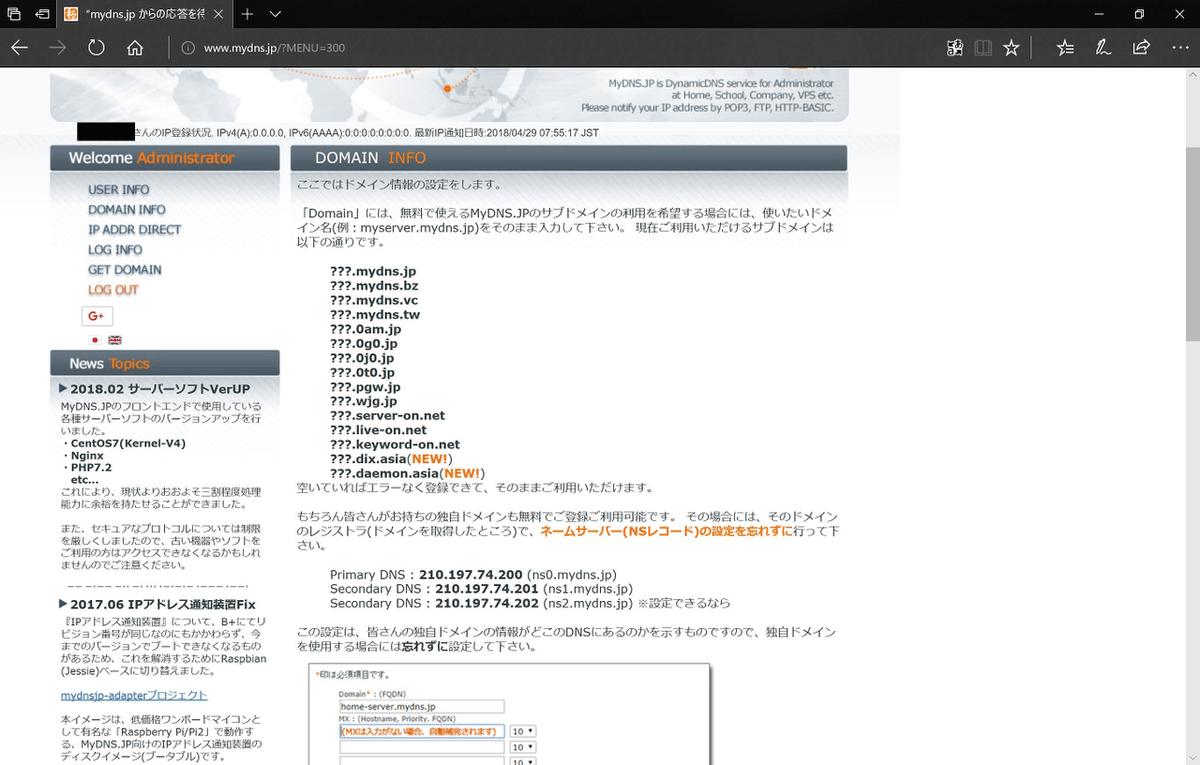Image resolution: width=1200 pixels, height=765 pixels.
Task: Click the ???.keyword-on.net domain text
Action: (x=395, y=445)
